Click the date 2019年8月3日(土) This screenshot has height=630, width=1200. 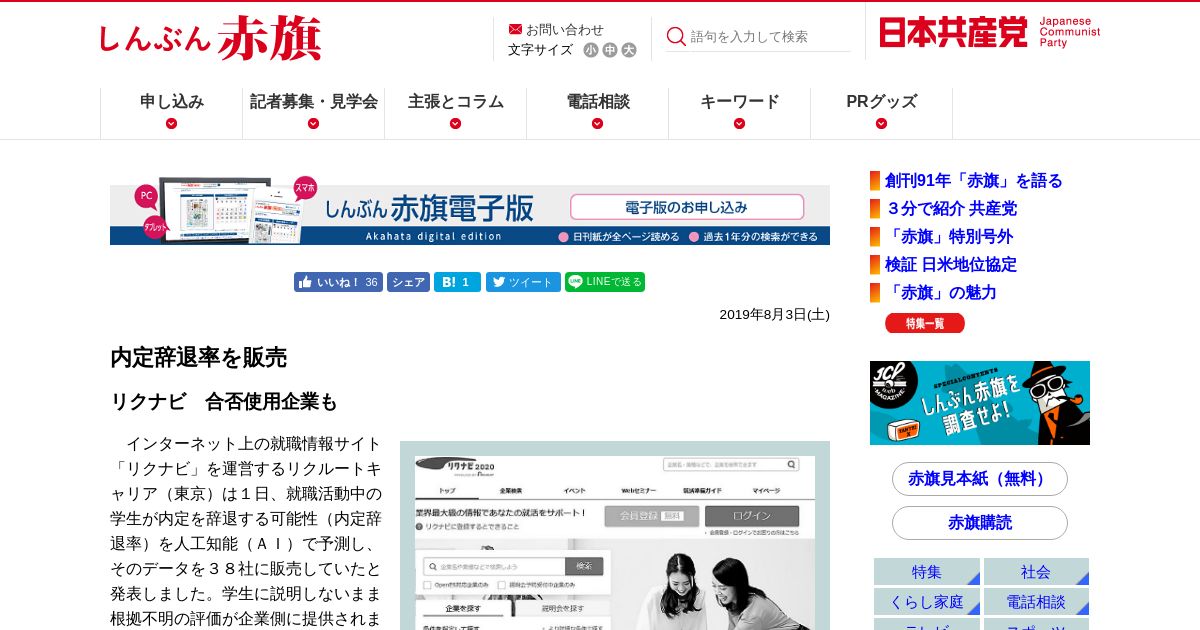(x=774, y=314)
